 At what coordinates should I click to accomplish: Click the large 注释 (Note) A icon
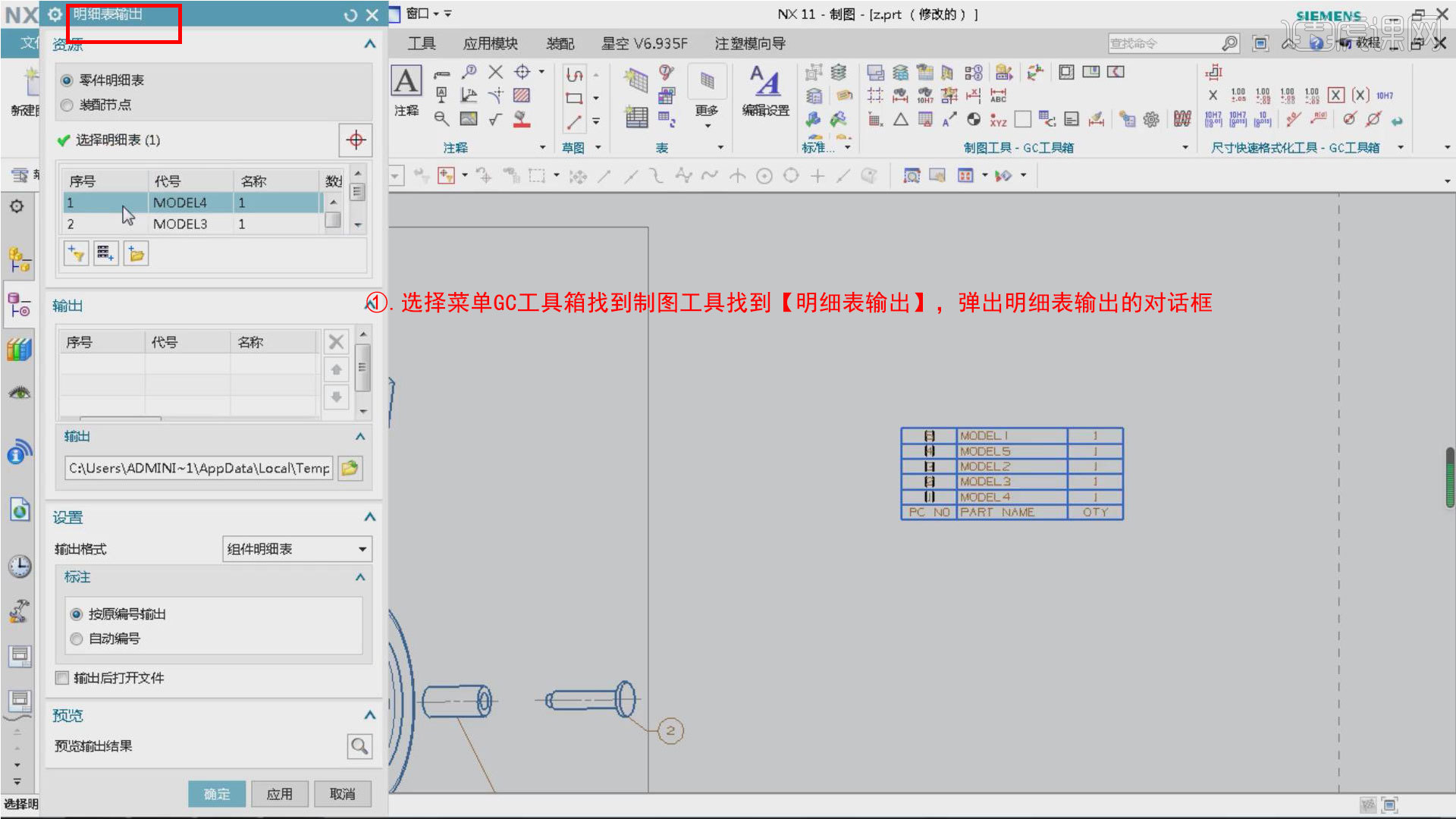point(406,80)
